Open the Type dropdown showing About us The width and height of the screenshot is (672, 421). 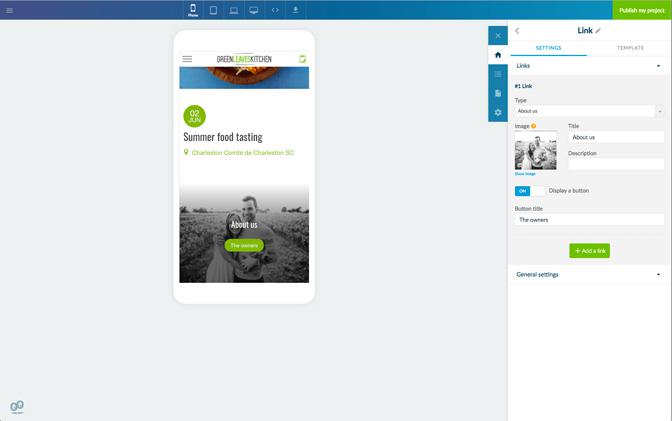pyautogui.click(x=588, y=111)
